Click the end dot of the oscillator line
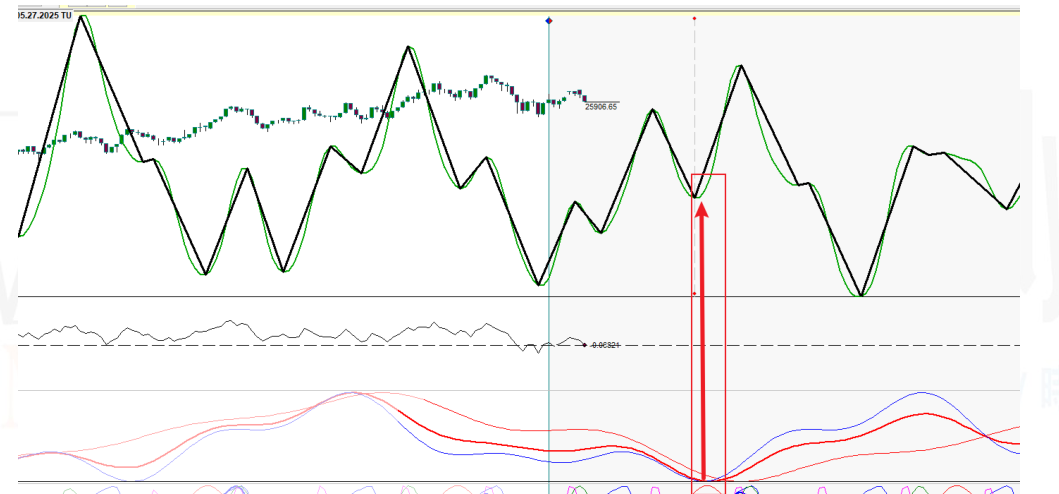Viewport: 1059px width, 494px height. 584,345
